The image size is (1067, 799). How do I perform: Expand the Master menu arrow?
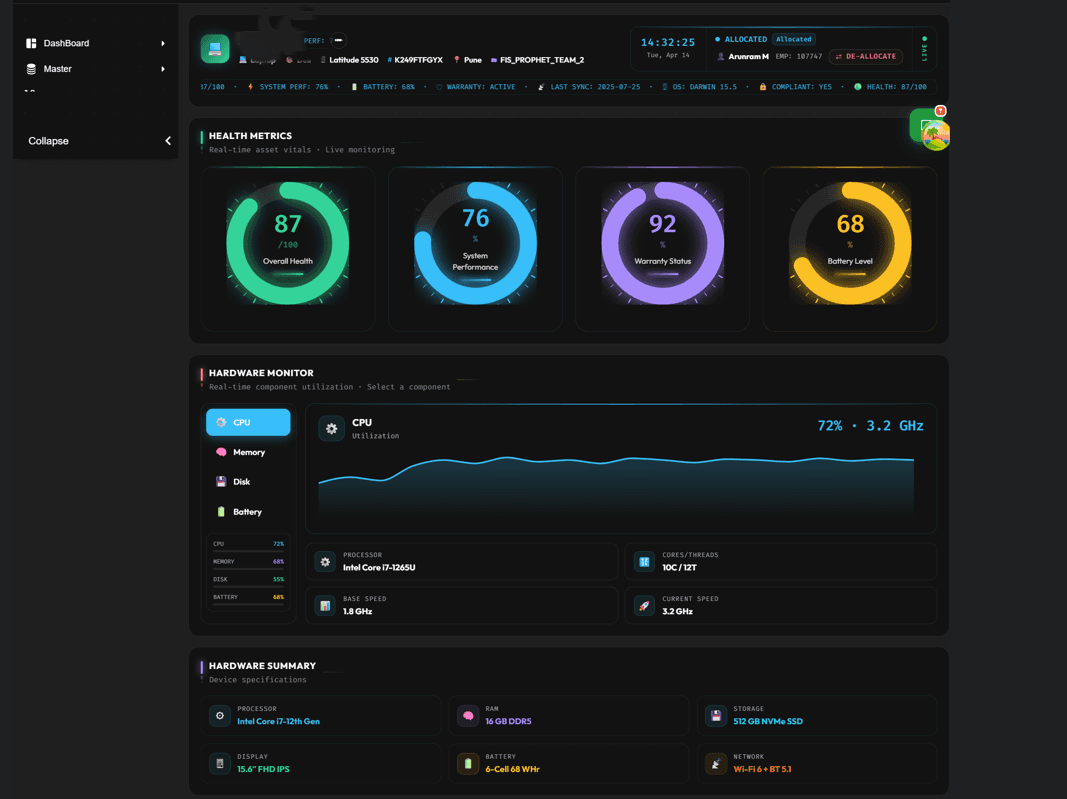pos(163,69)
